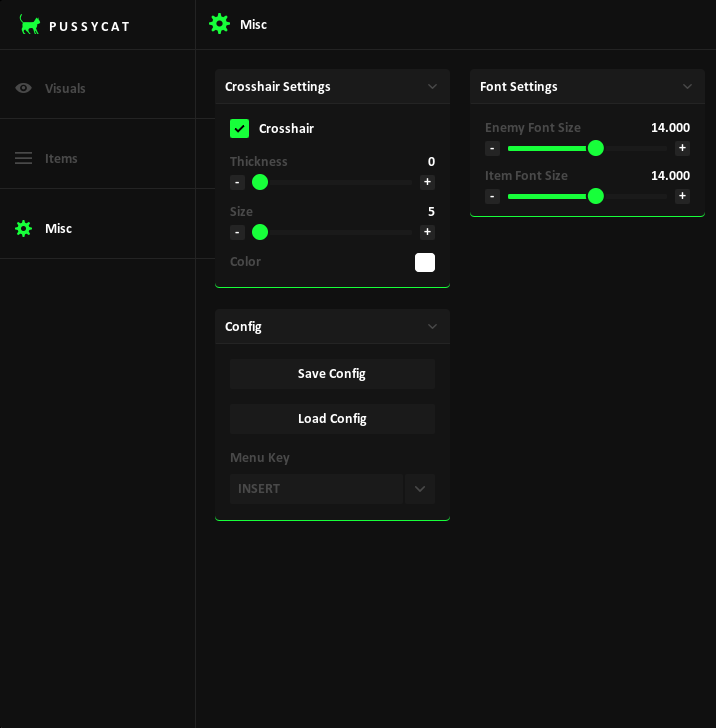Click the gear icon in the Misc header
This screenshot has width=716, height=728.
pyautogui.click(x=219, y=24)
